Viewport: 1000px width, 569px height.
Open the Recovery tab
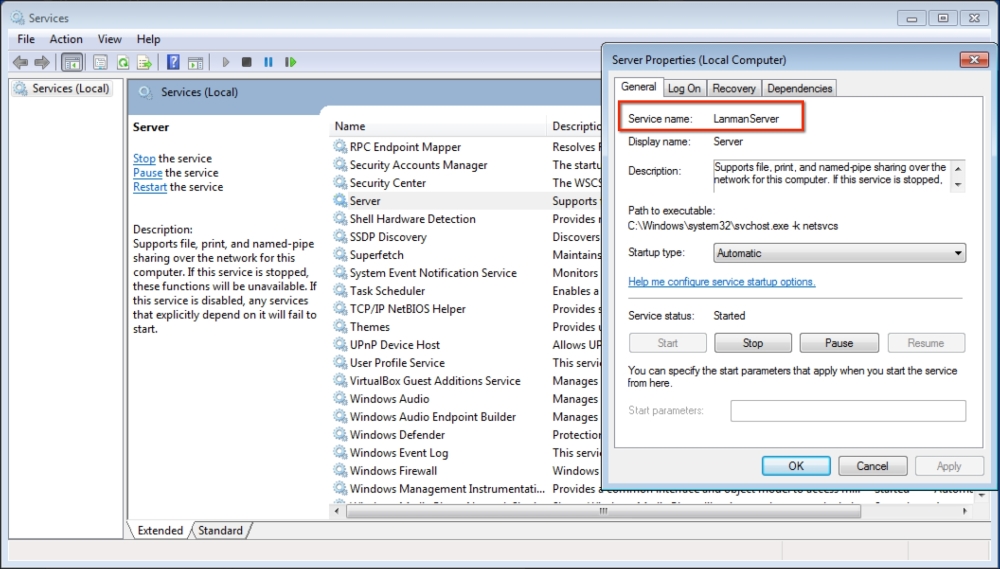point(734,88)
